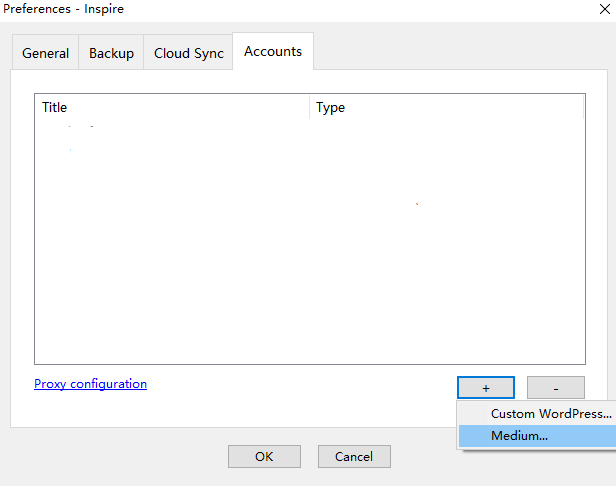Switch to the General tab
616x486 pixels.
[46, 54]
